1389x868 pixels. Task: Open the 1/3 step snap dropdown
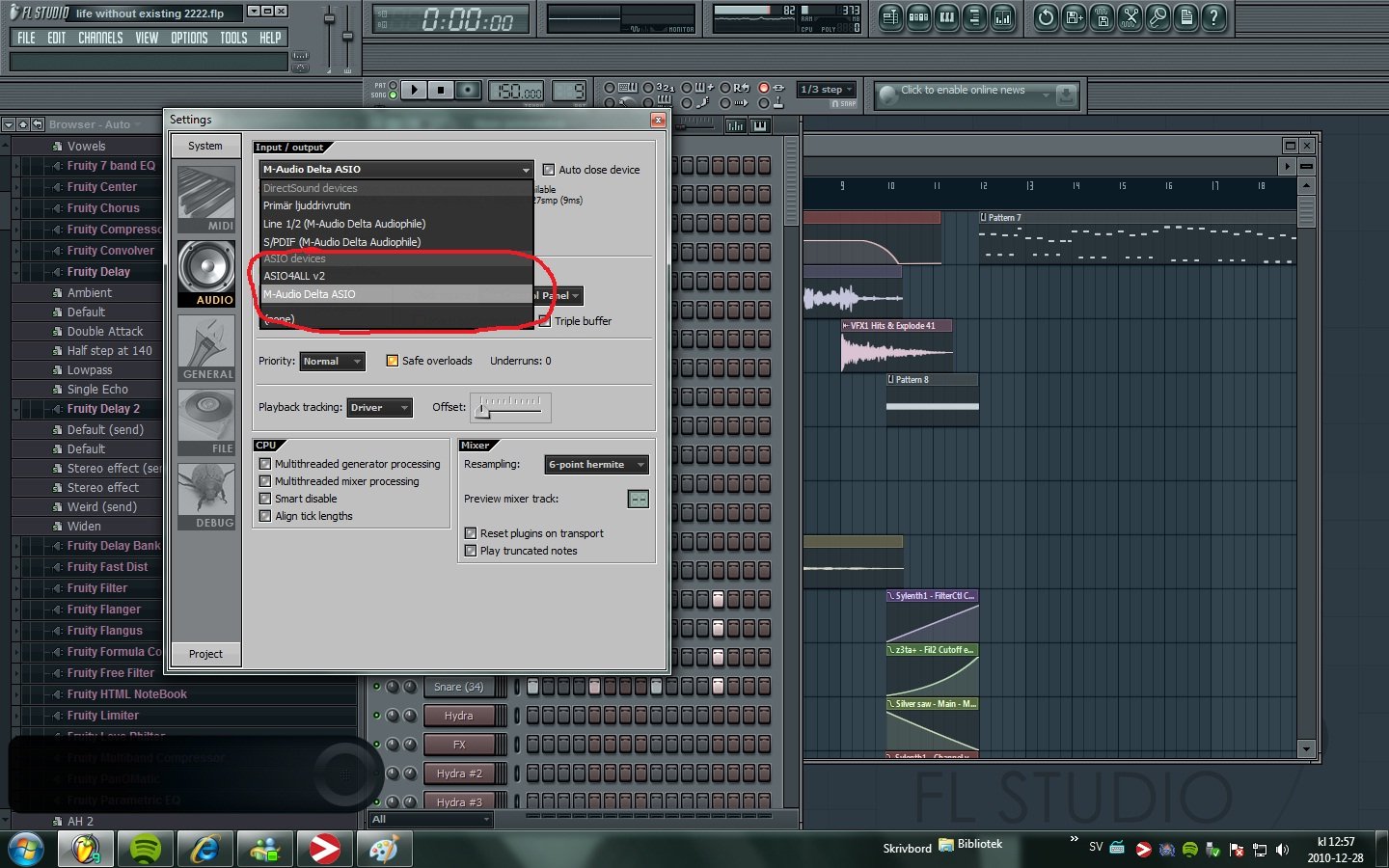[827, 90]
